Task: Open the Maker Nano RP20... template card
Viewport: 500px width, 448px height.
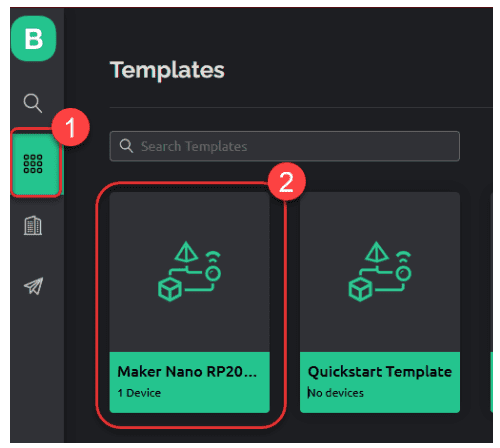Action: pos(189,302)
